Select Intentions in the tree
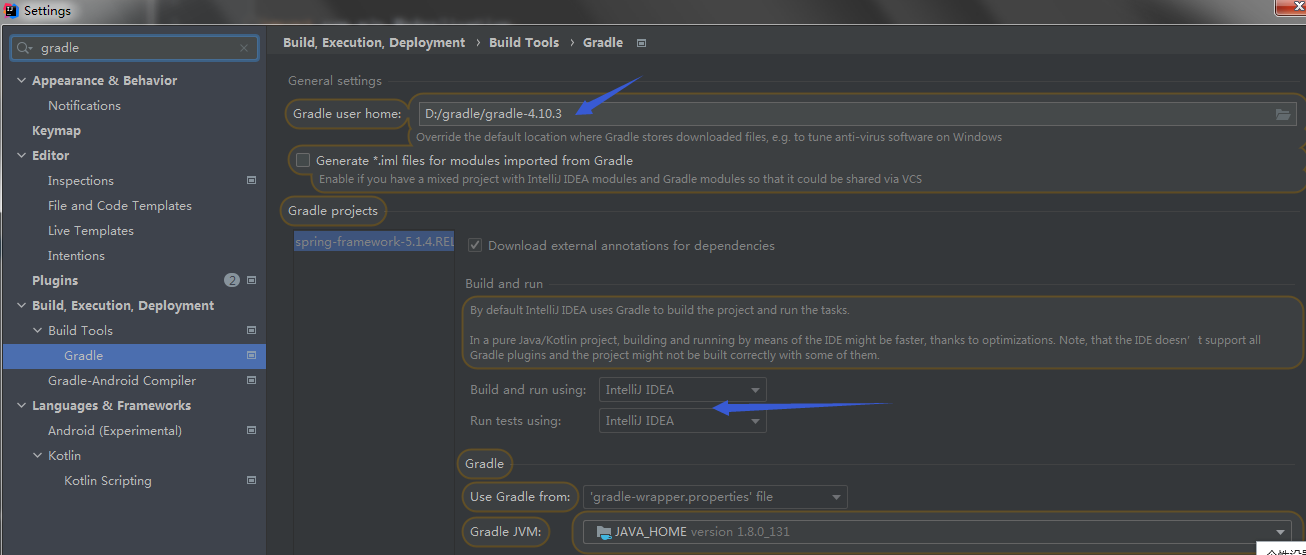Viewport: 1306px width, 555px height. pyautogui.click(x=76, y=255)
